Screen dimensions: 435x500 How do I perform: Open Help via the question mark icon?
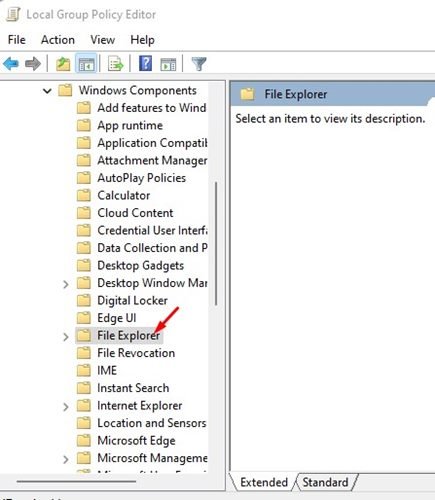click(x=145, y=63)
